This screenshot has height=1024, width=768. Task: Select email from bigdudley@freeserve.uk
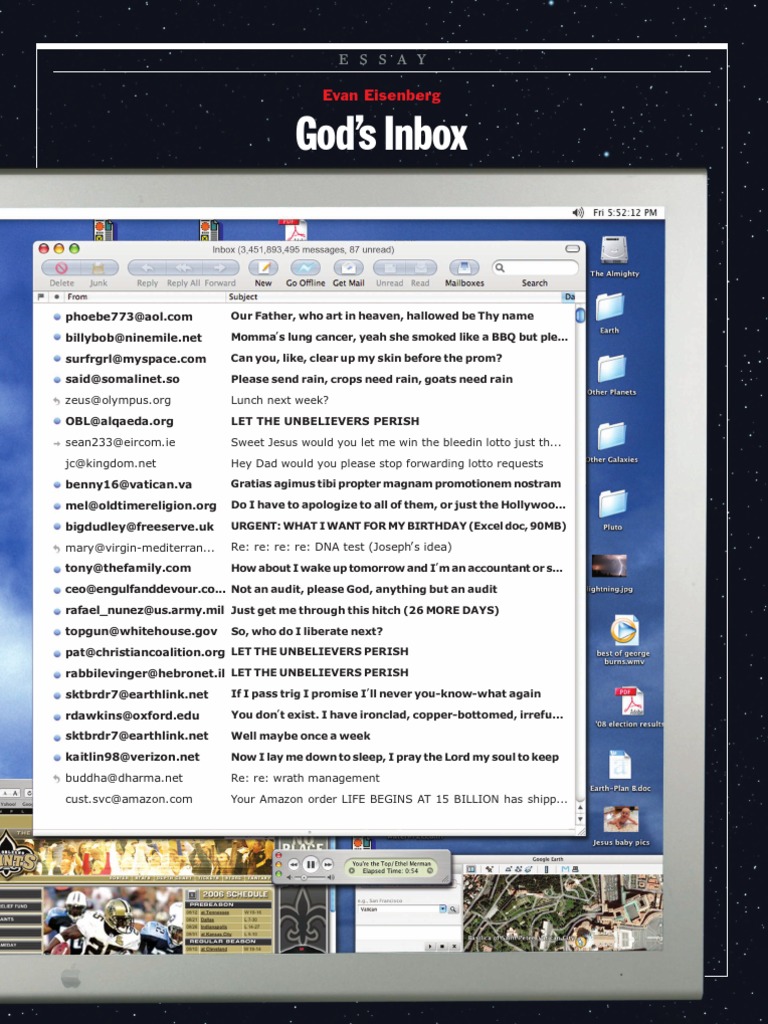(306, 526)
